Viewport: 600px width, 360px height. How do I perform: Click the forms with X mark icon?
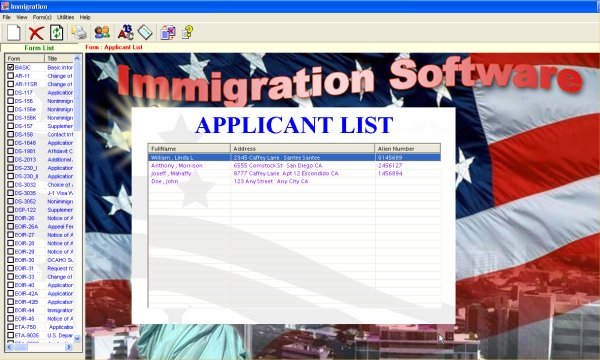pos(168,33)
